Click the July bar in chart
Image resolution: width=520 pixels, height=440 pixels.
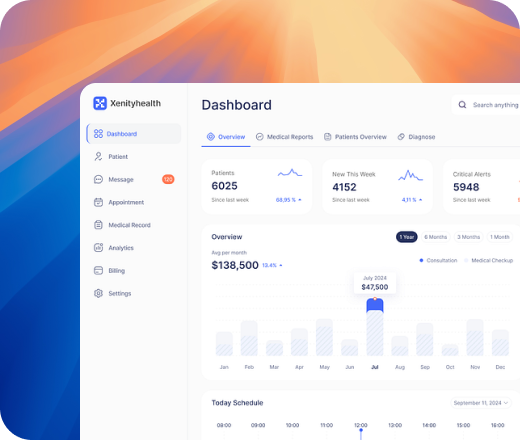point(375,327)
